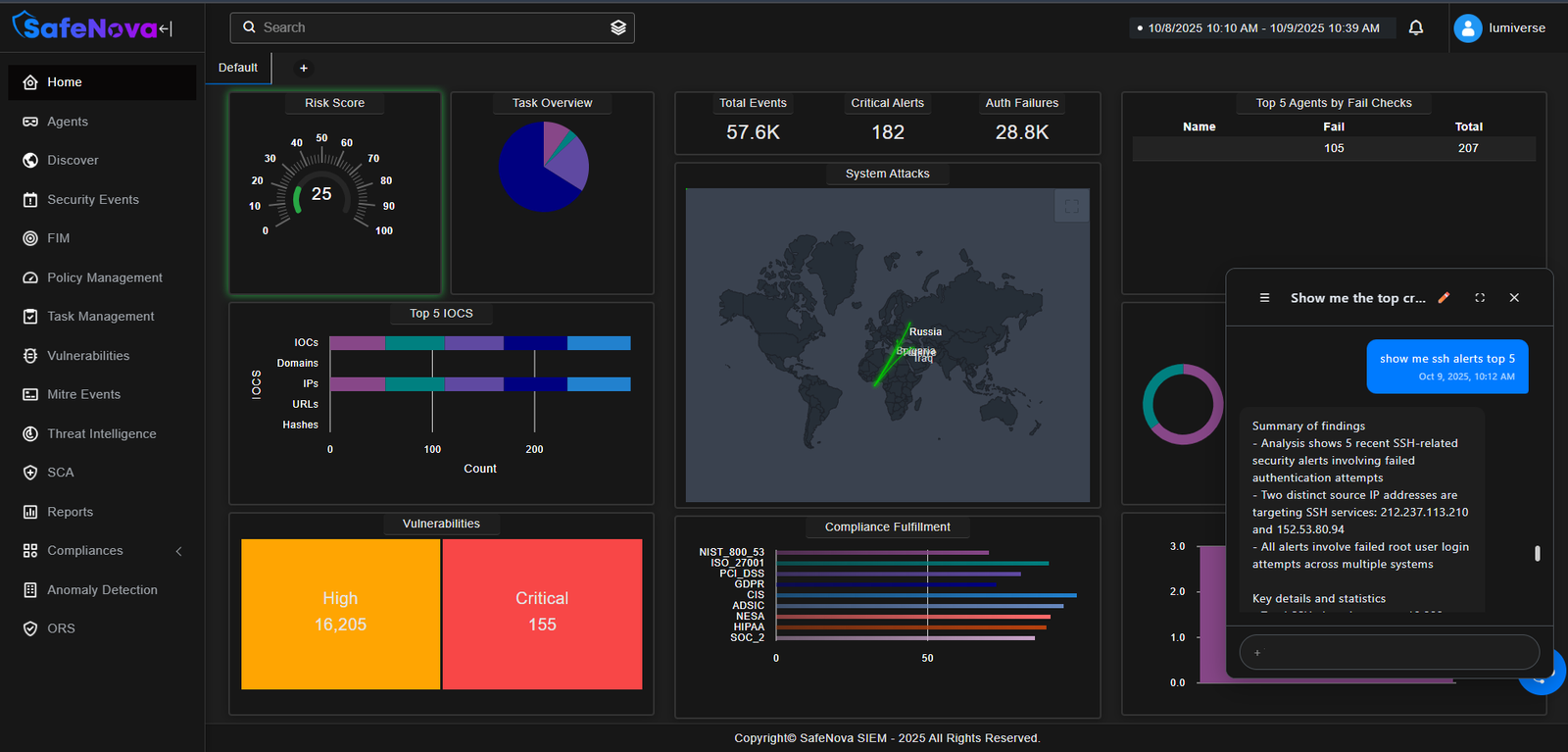Click the fullscreen icon on attack map
The height and width of the screenshot is (752, 1568).
point(1071,206)
